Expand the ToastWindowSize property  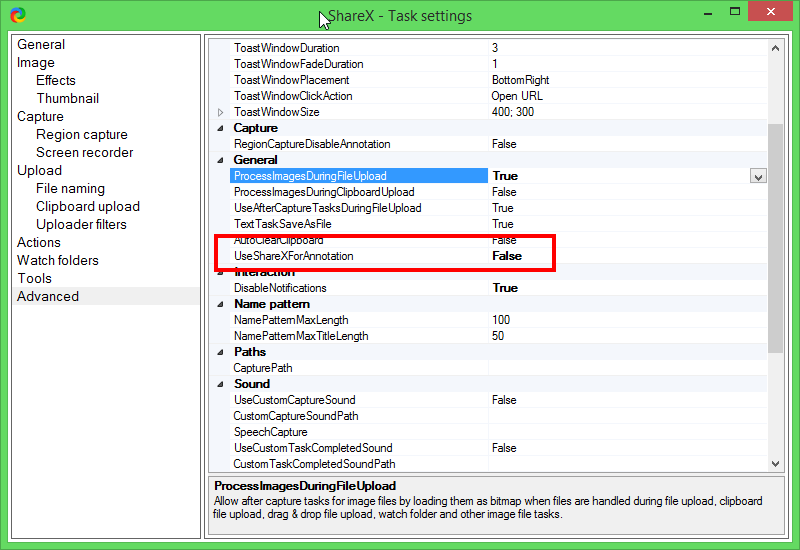point(220,112)
